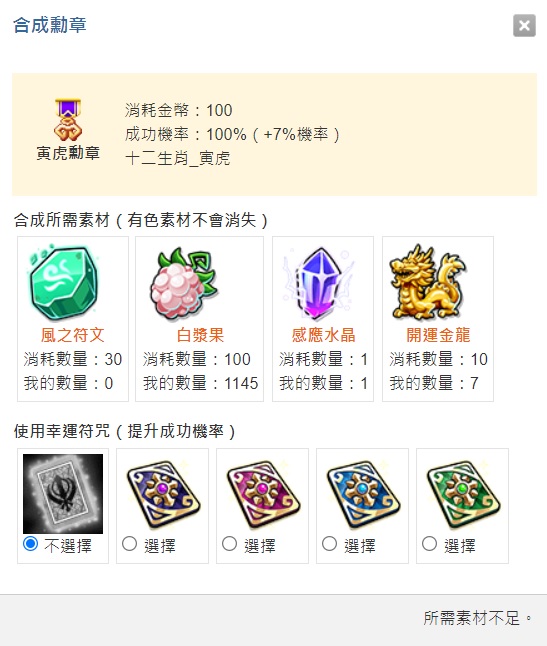Screen dimensions: 547x646
Task: Select radio button under green charm card
Action: tap(430, 544)
